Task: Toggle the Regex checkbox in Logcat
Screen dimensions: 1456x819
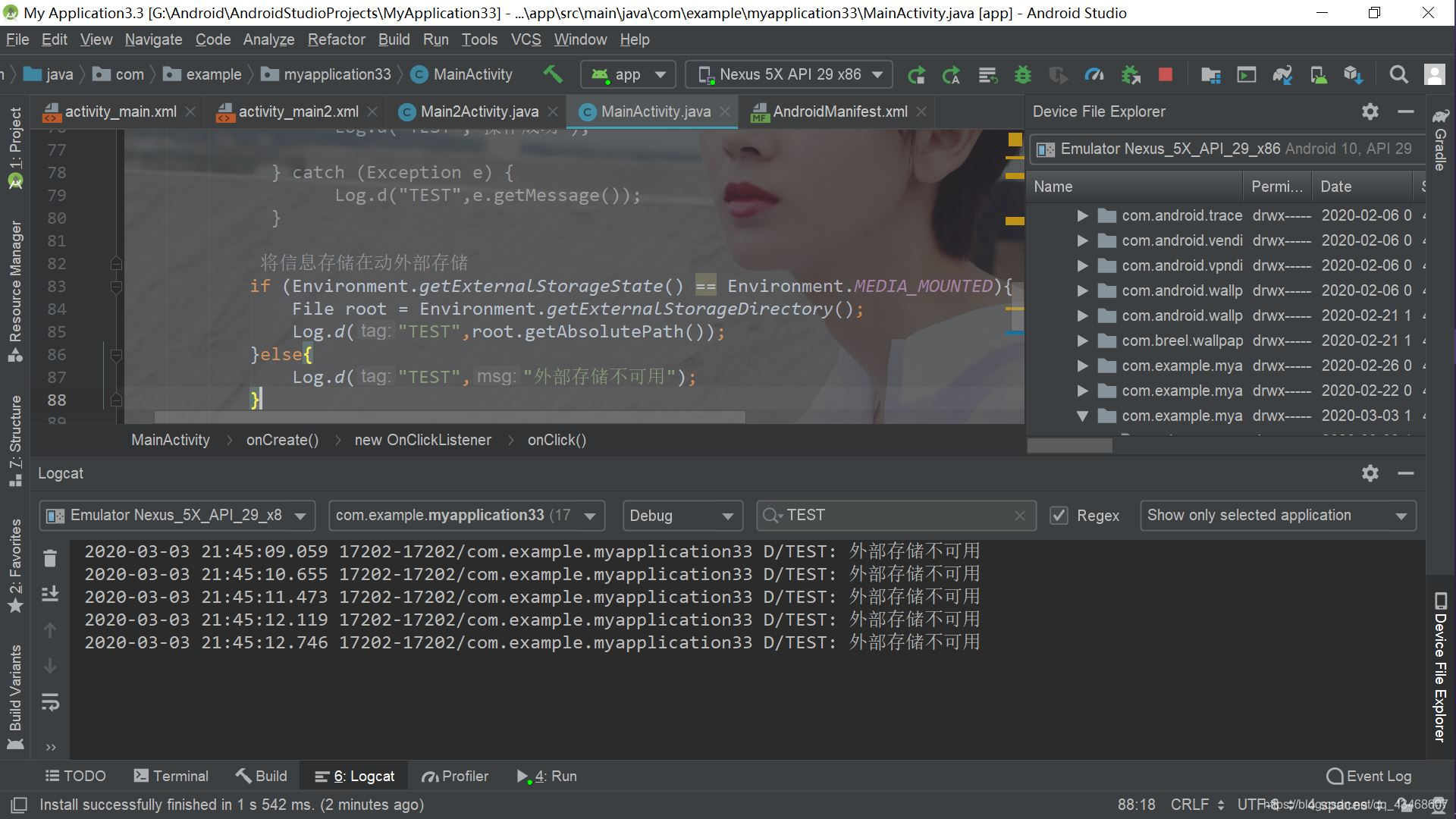Action: point(1059,516)
